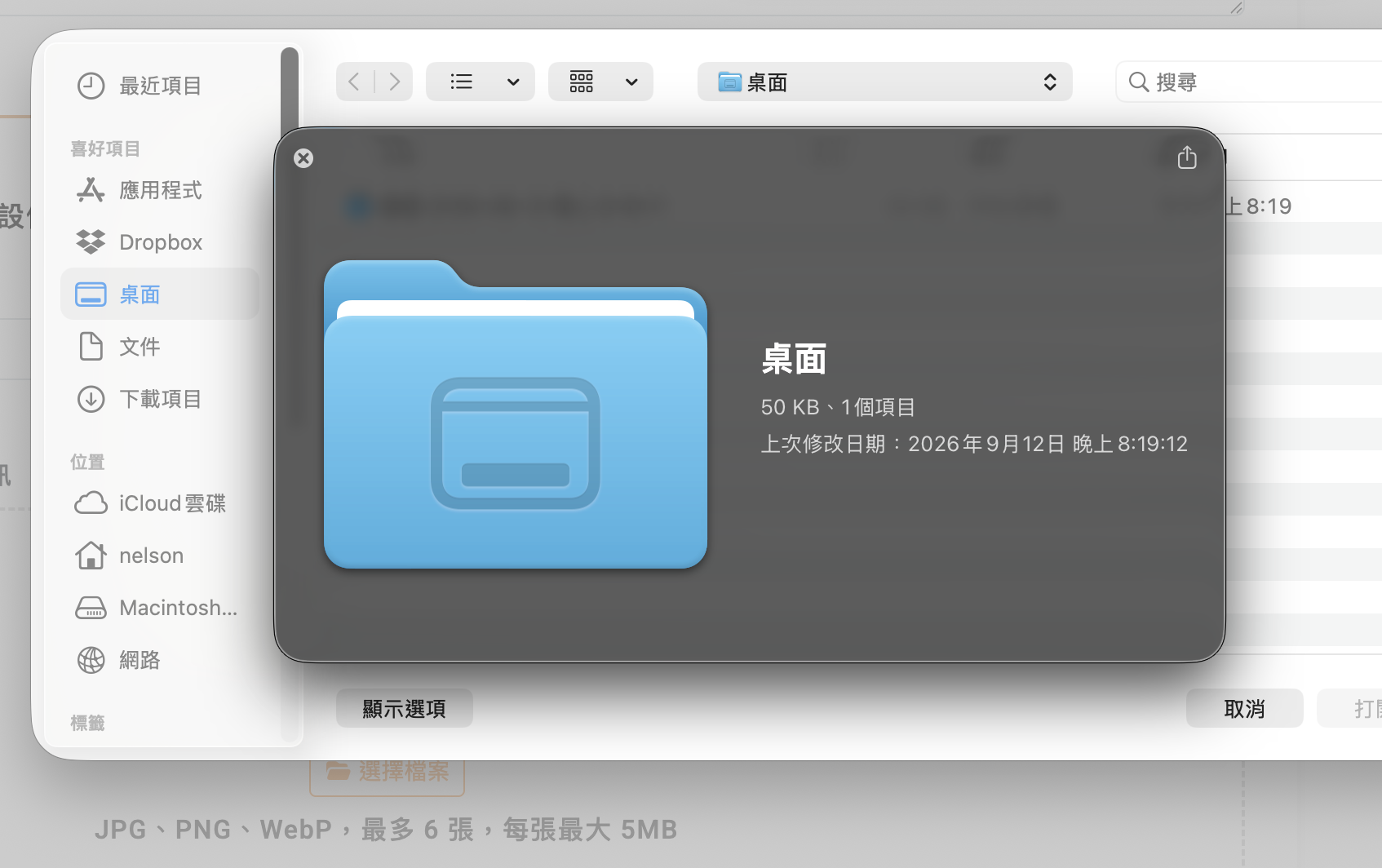Open iCloud Drive (iCloud 雲碟)
The height and width of the screenshot is (868, 1382).
click(x=159, y=503)
